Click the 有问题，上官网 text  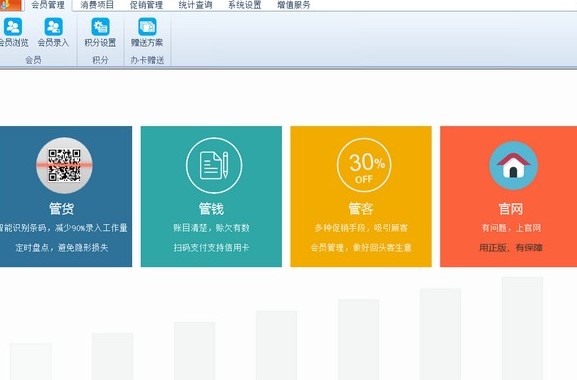click(x=511, y=228)
